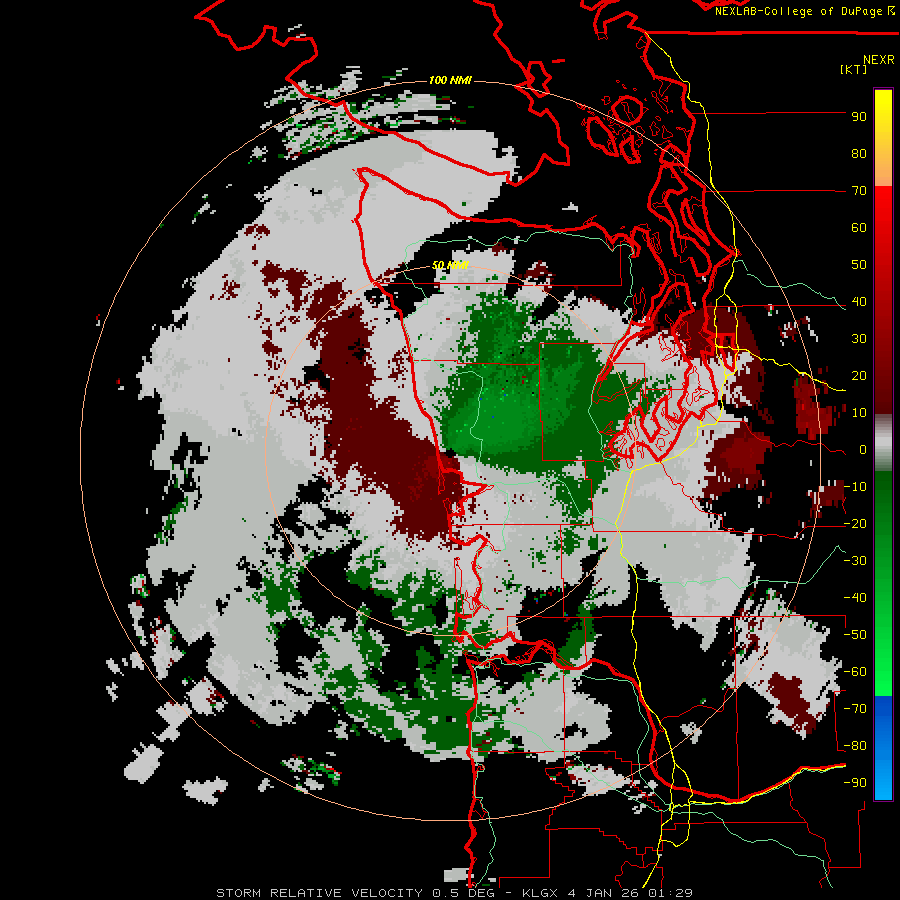
Task: Click the positive 60 scale label
Action: pos(859,228)
